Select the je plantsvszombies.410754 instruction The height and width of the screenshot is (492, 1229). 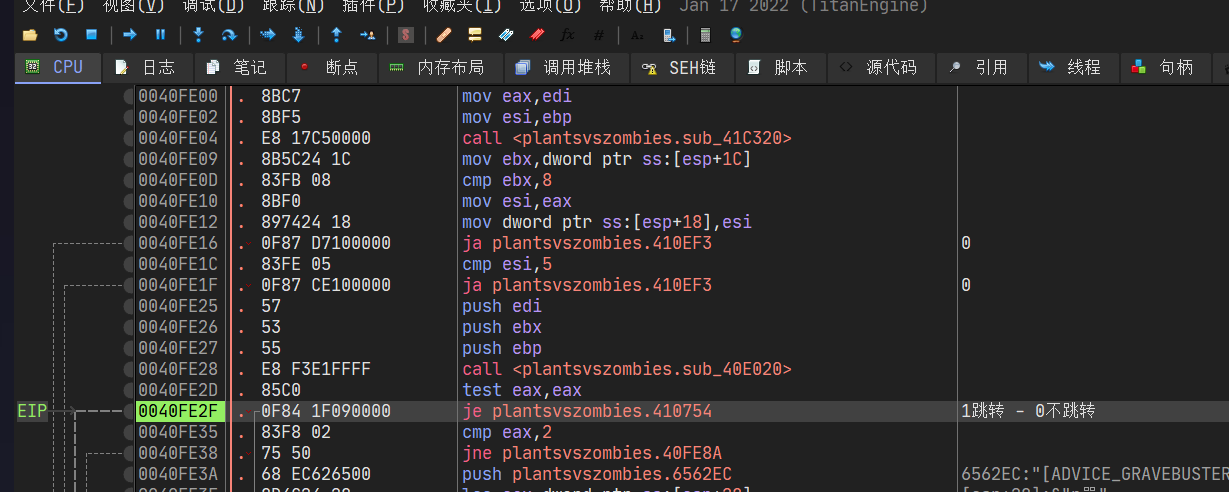pyautogui.click(x=588, y=411)
